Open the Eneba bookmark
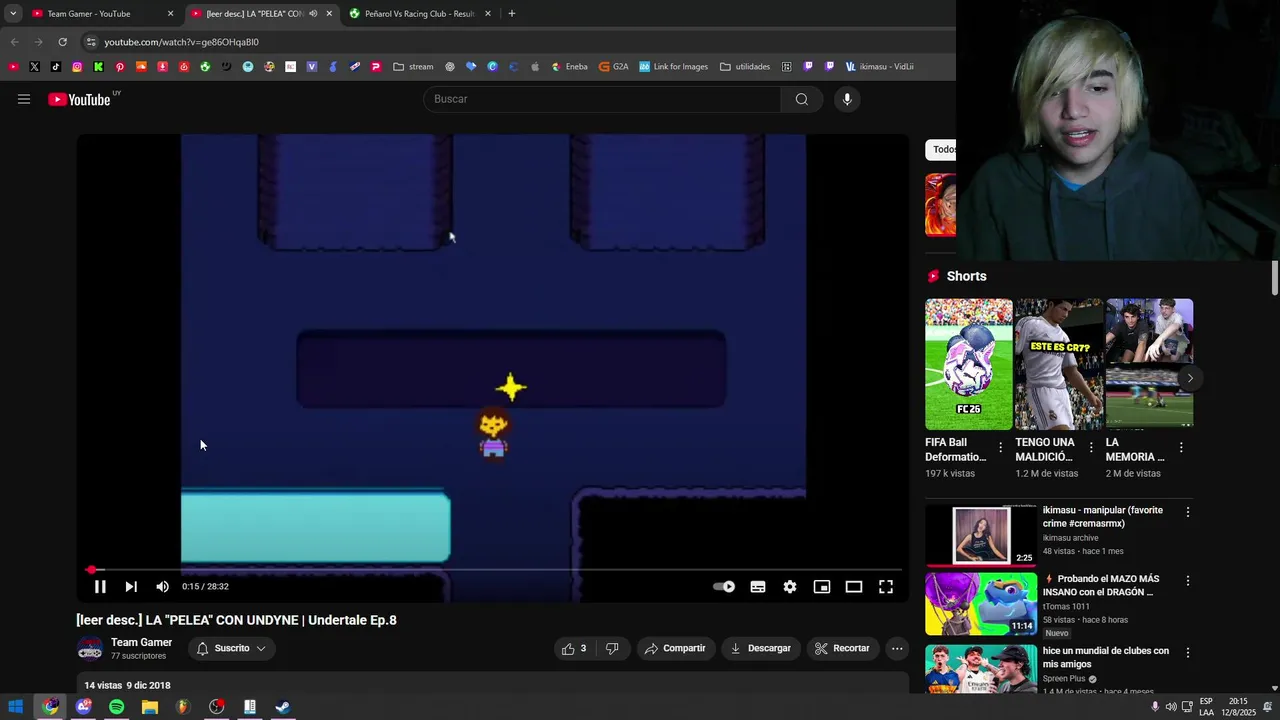Image resolution: width=1280 pixels, height=720 pixels. point(569,67)
